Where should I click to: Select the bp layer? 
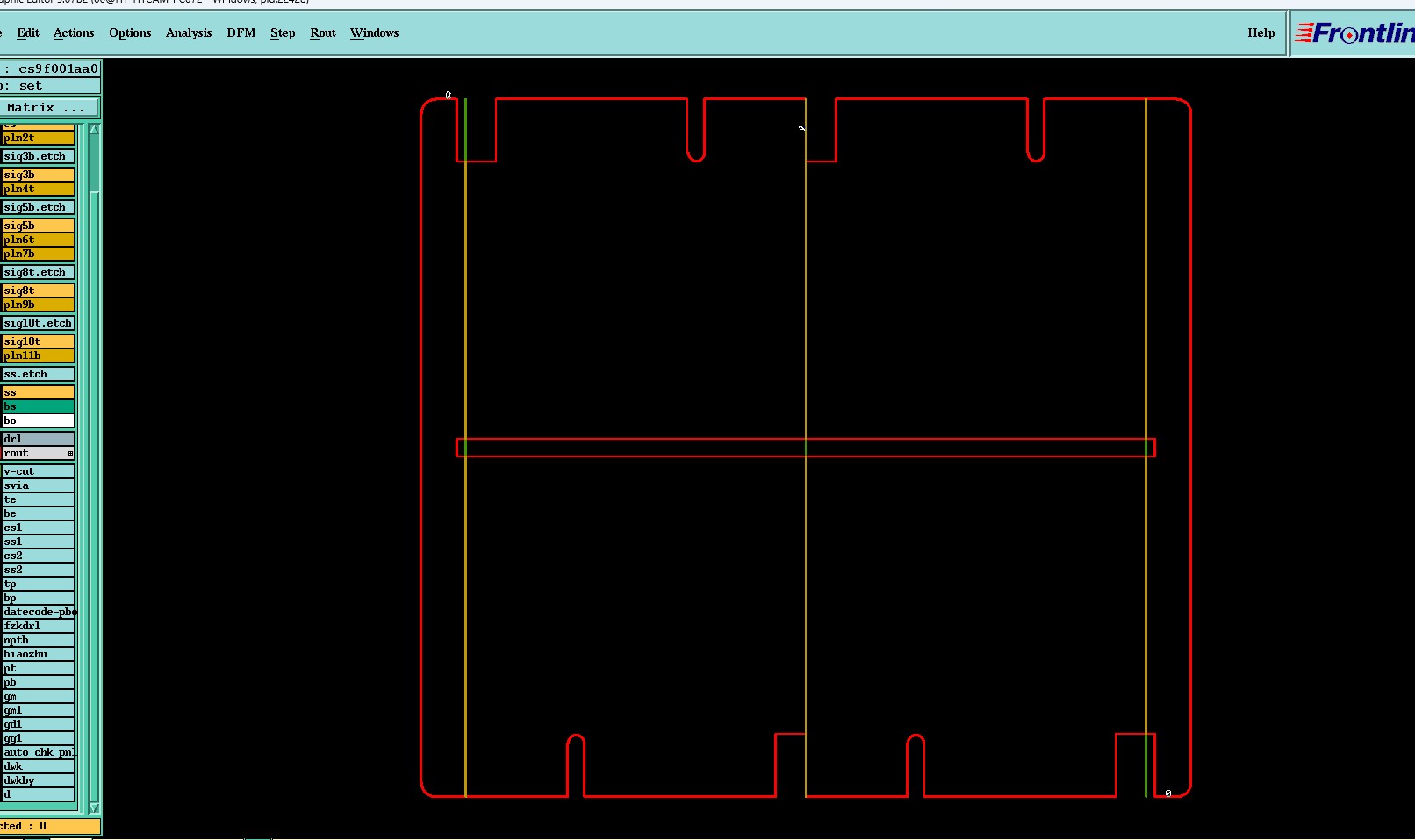pyautogui.click(x=38, y=598)
